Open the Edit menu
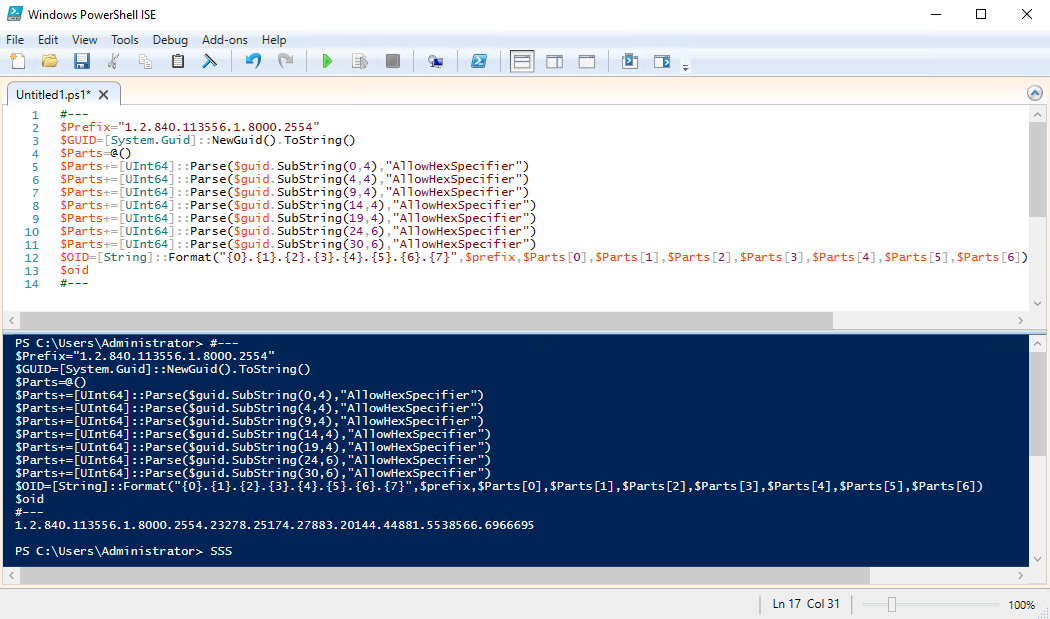The width and height of the screenshot is (1050, 619). [48, 40]
